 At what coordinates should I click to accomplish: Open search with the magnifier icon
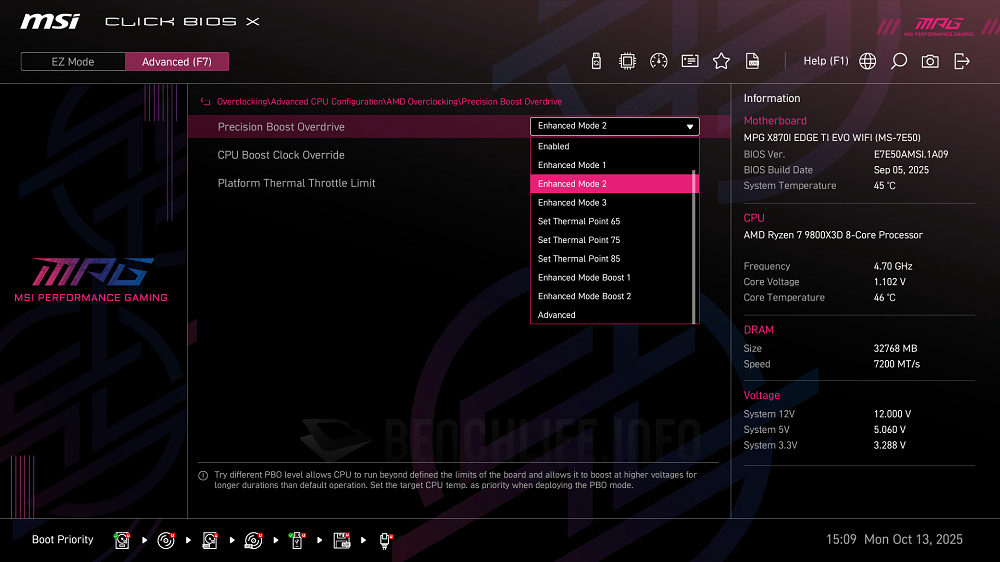pyautogui.click(x=899, y=61)
